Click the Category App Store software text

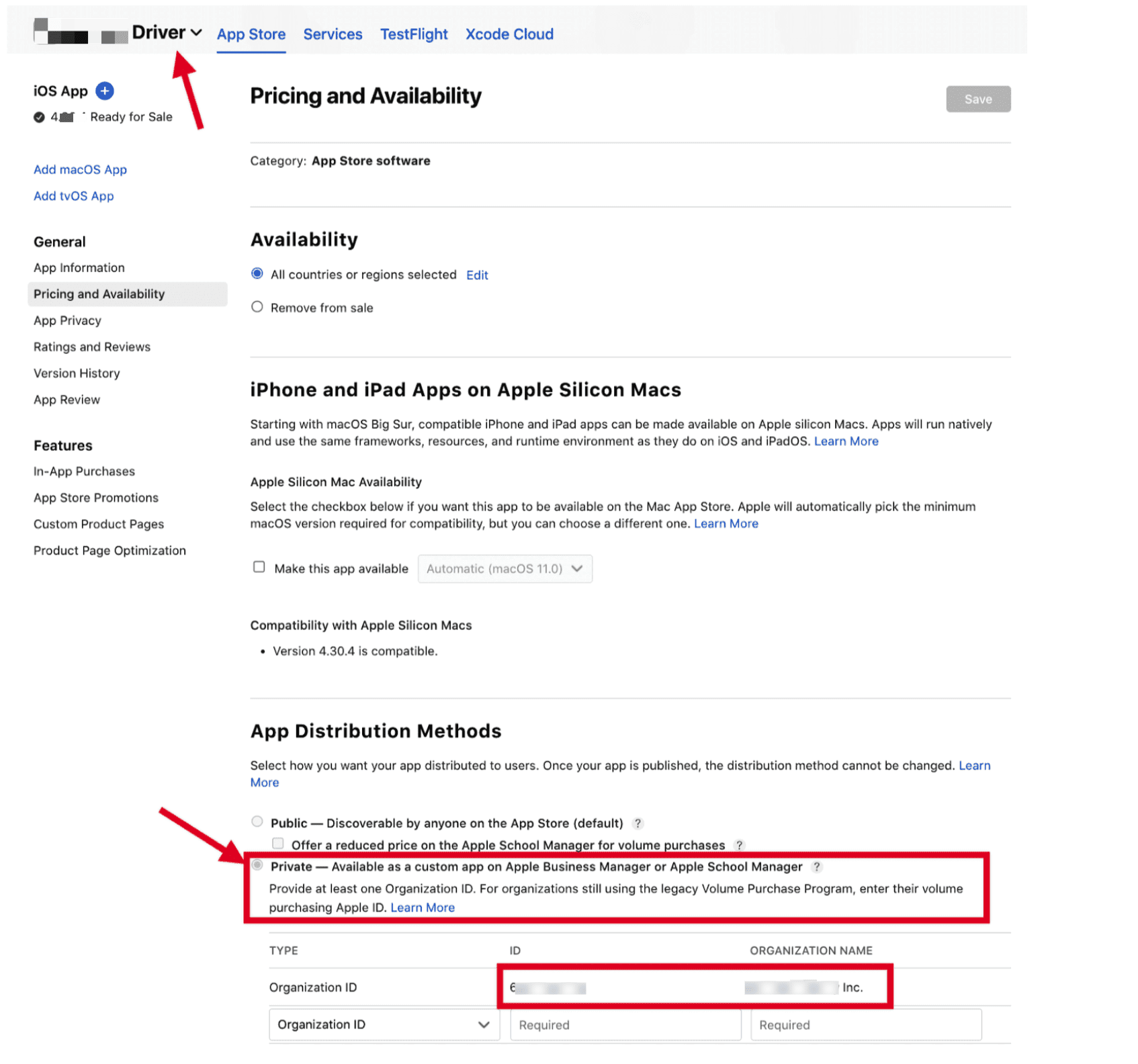pyautogui.click(x=340, y=161)
